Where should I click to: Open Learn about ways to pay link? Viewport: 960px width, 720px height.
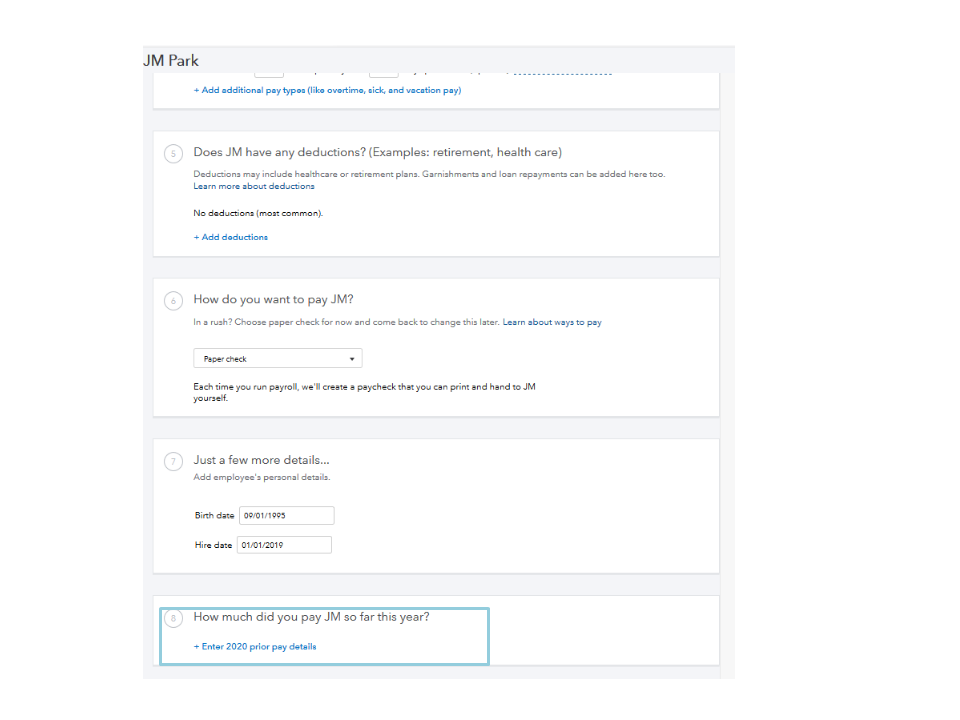pyautogui.click(x=552, y=322)
